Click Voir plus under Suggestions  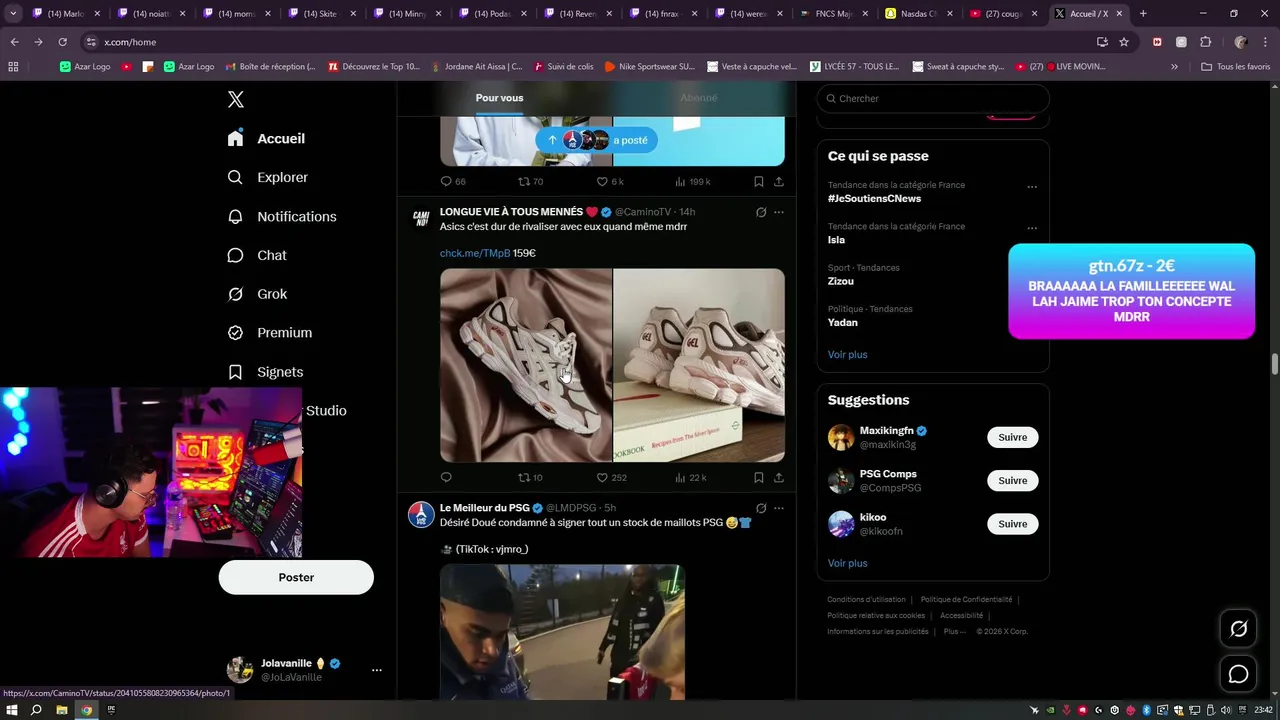[x=847, y=564]
